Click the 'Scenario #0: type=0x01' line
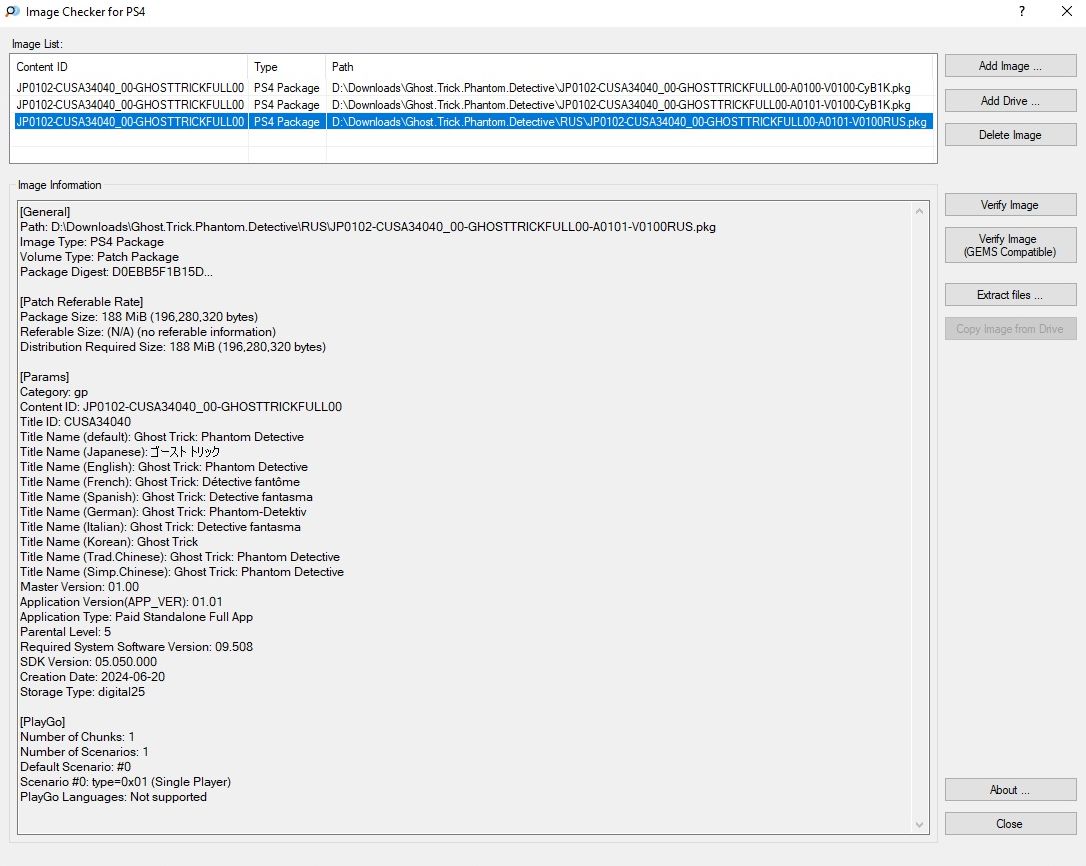The image size is (1086, 866). 125,782
